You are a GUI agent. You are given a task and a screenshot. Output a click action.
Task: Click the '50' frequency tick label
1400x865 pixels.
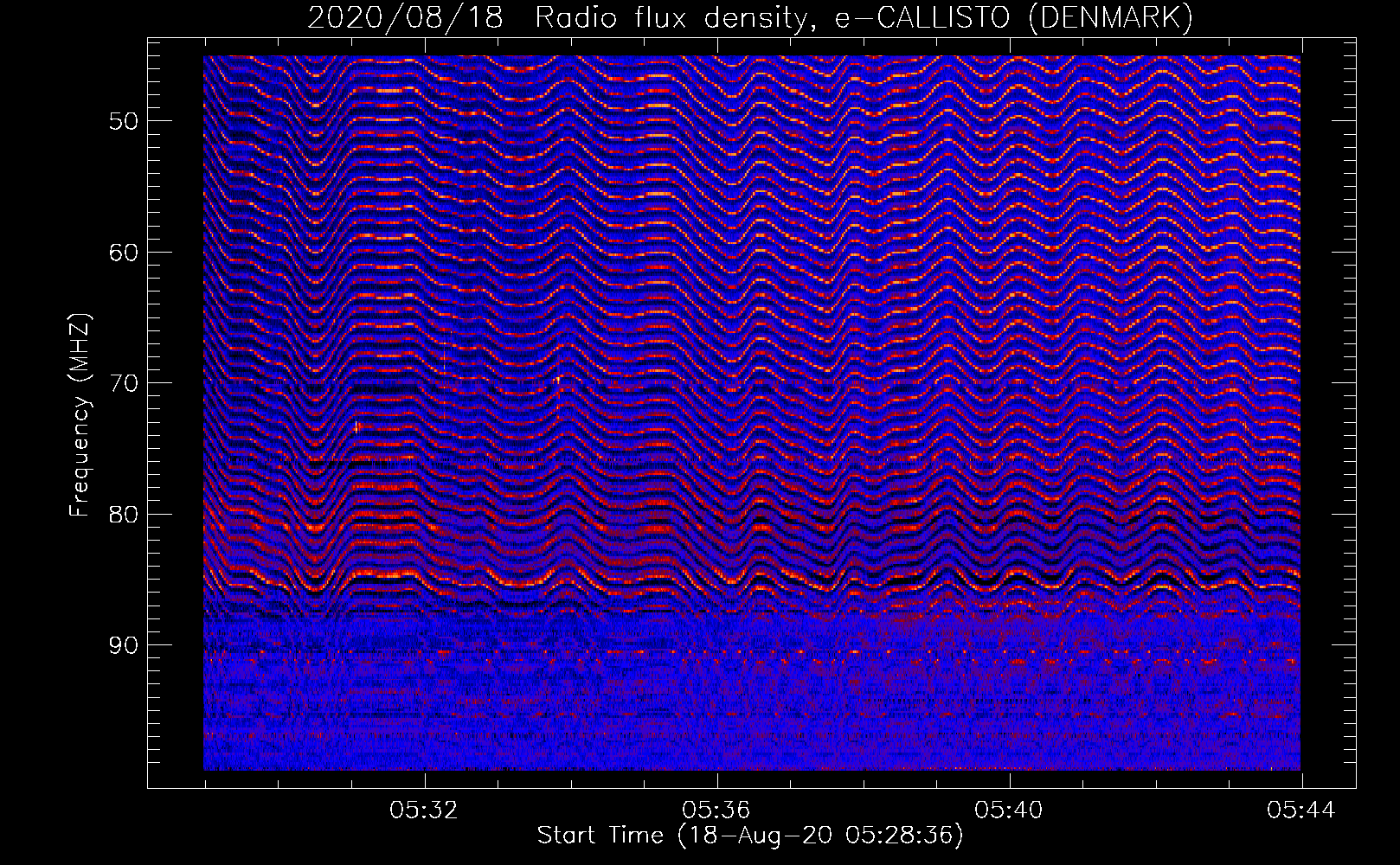tap(123, 121)
